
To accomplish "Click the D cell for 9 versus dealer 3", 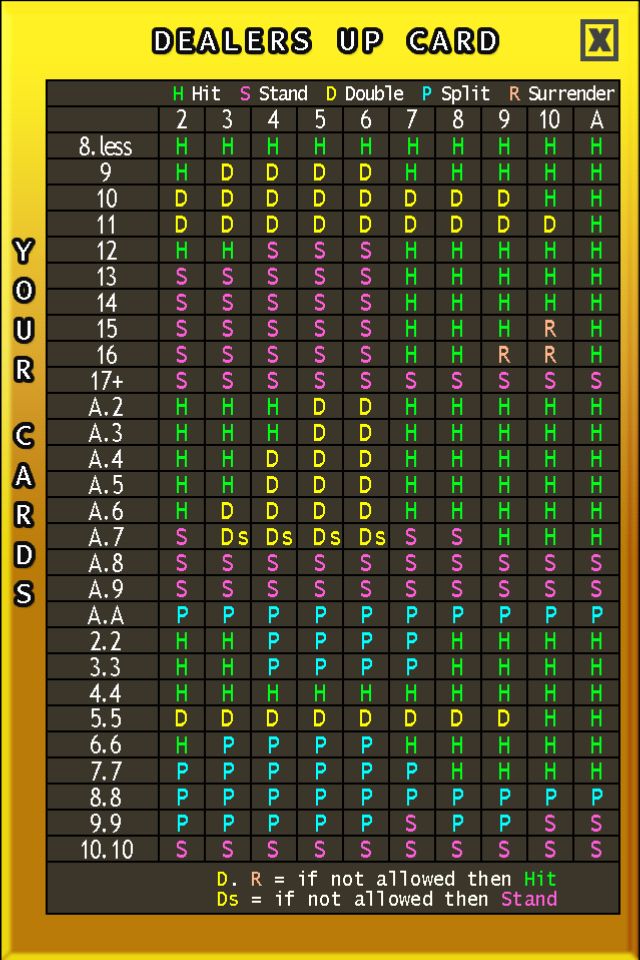I will click(x=227, y=173).
